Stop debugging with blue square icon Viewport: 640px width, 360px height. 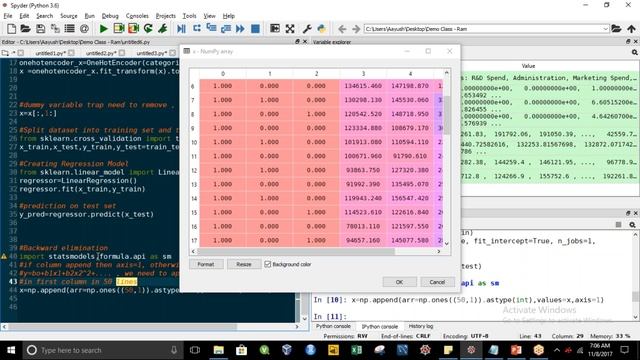255,29
